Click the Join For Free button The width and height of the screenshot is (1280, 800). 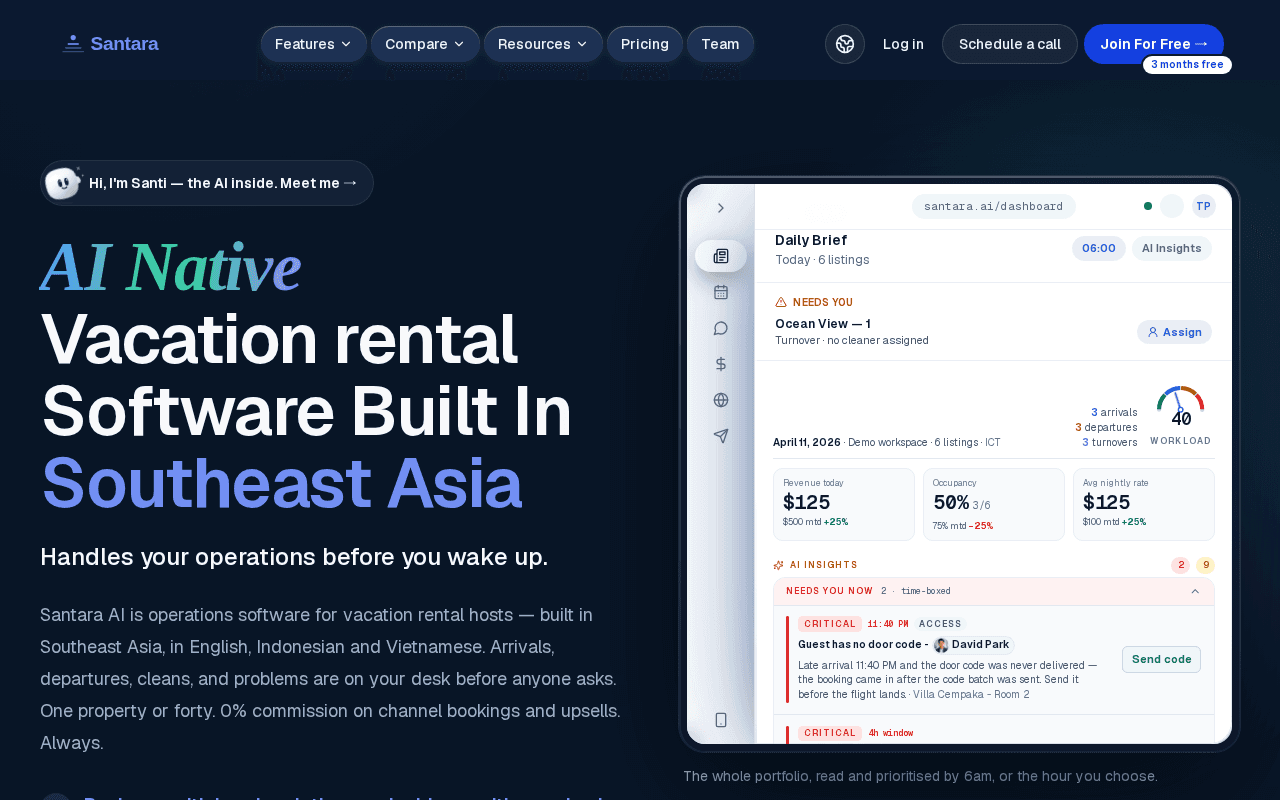pyautogui.click(x=1154, y=44)
